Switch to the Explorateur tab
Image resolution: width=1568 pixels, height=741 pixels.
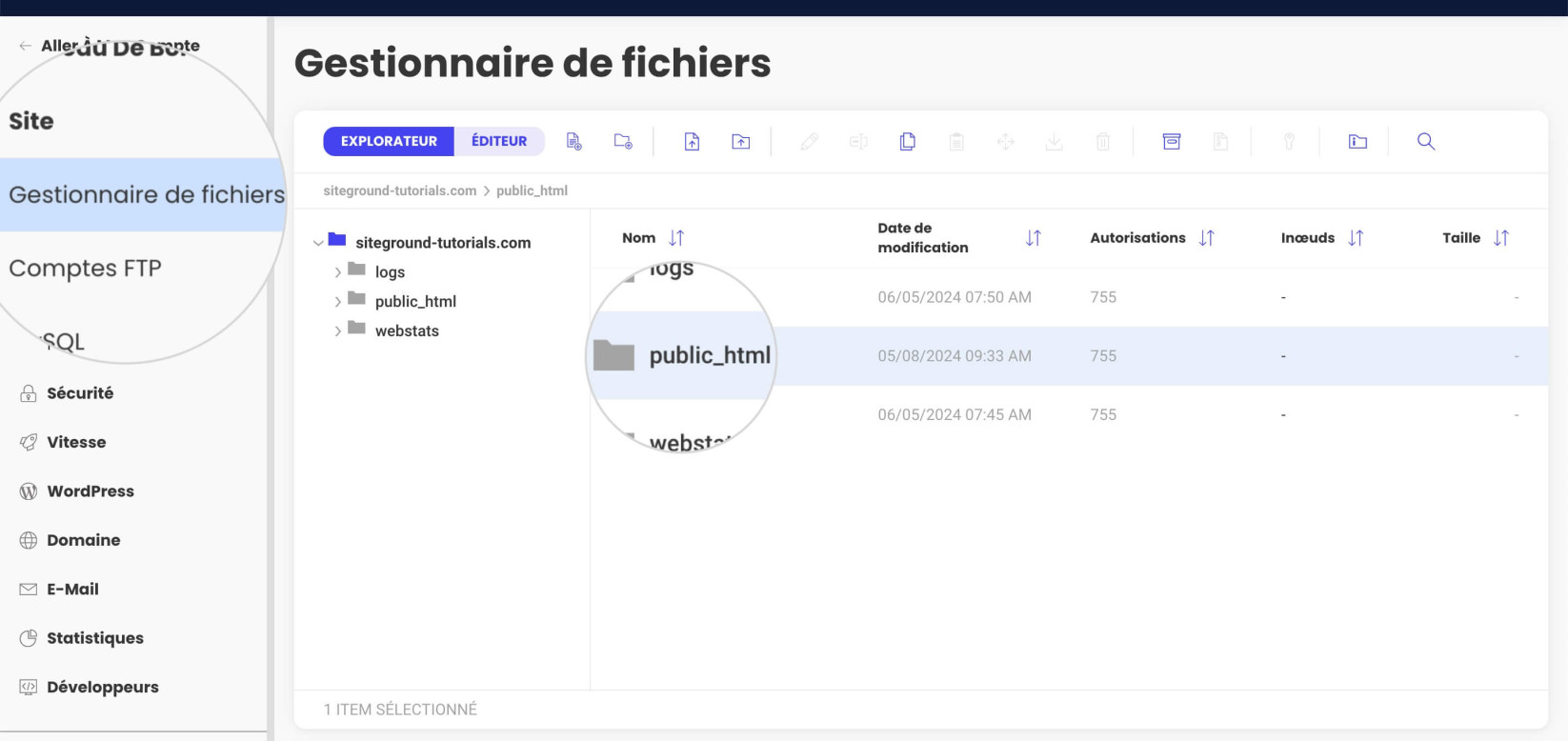point(389,141)
